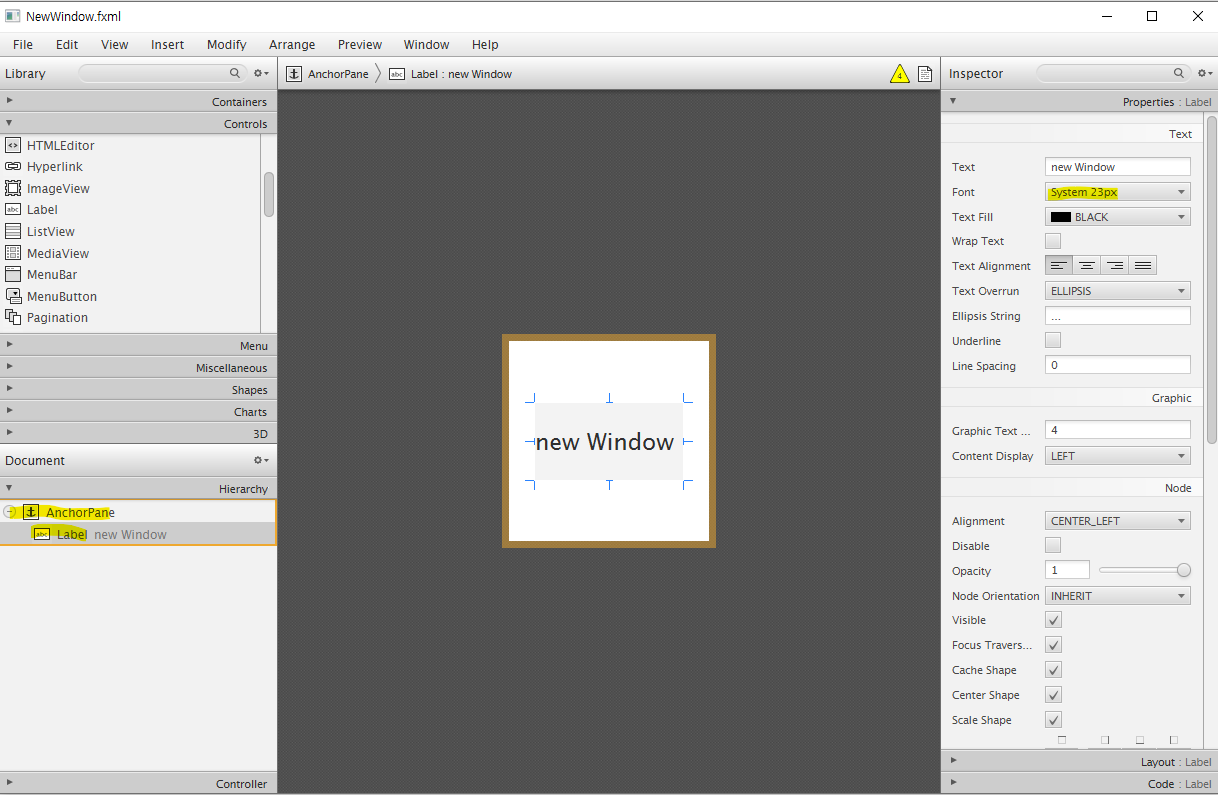Click the ListView control icon
The image size is (1218, 795).
click(13, 231)
